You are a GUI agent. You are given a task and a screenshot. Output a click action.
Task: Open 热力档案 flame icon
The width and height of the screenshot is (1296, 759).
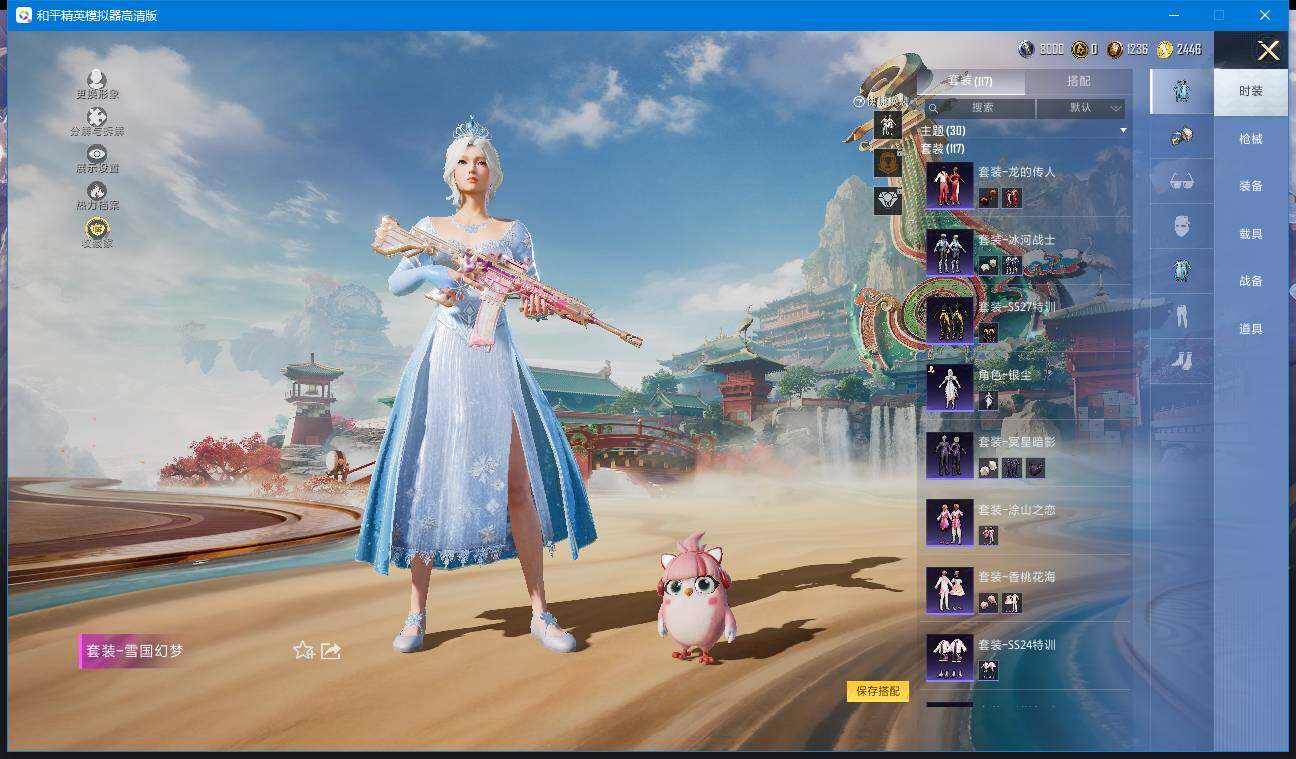click(x=97, y=191)
